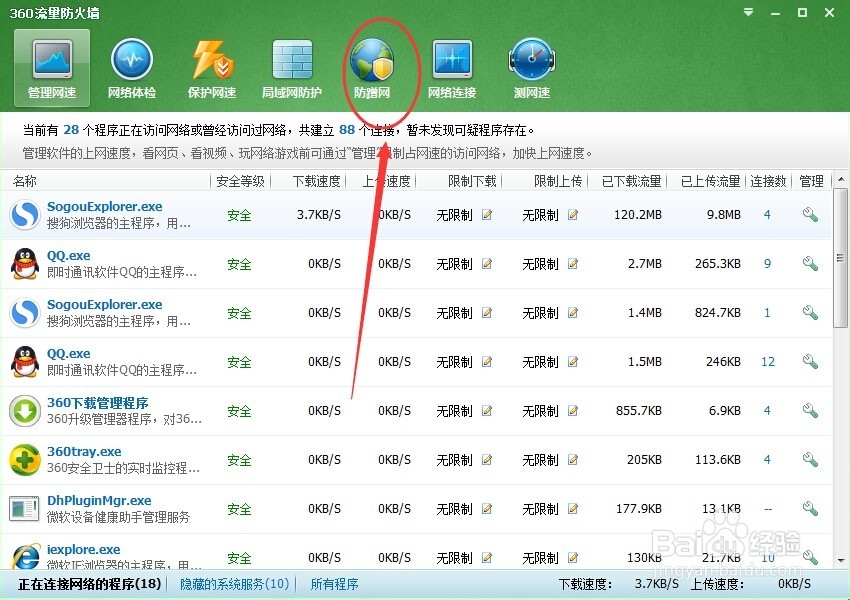This screenshot has height=600, width=850.
Task: Sort by 已上传流量 column header
Action: 711,181
